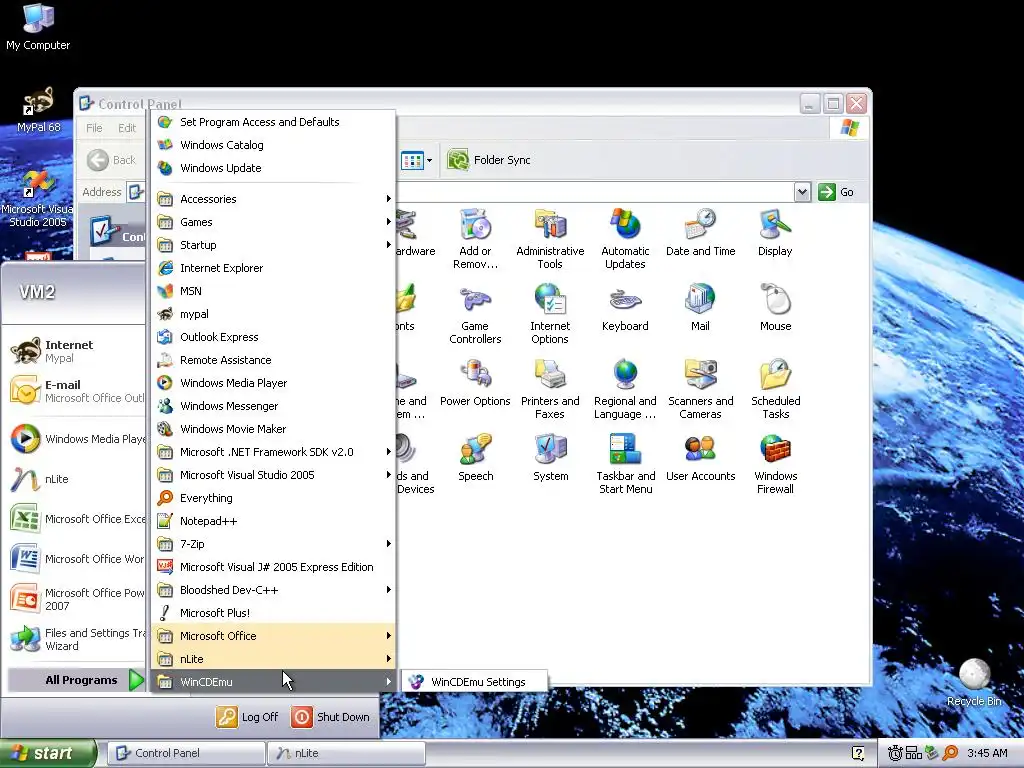Click the taskbar clock showing 3:45 AM
The height and width of the screenshot is (768, 1024).
(x=987, y=754)
